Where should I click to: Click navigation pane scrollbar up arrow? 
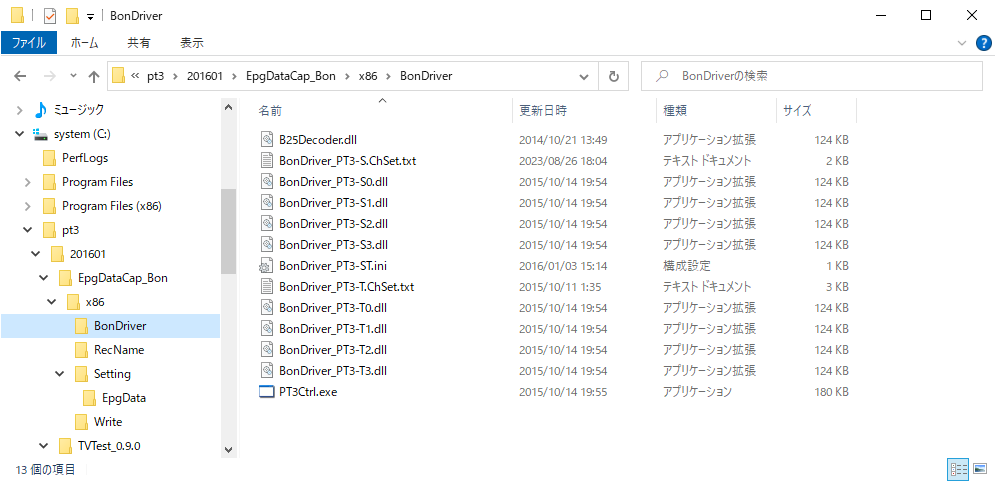pyautogui.click(x=229, y=108)
